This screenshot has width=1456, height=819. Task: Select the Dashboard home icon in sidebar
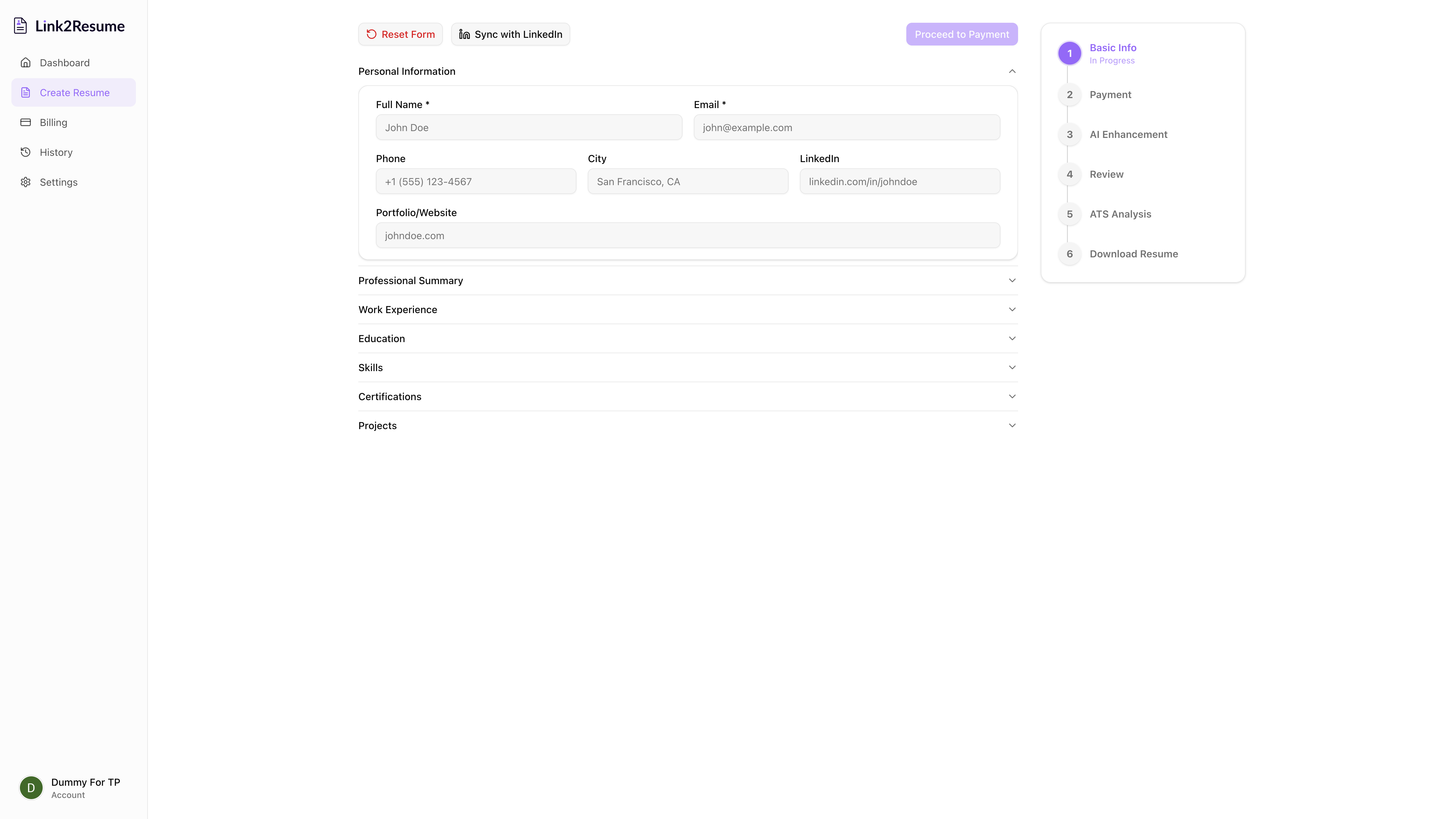[26, 62]
